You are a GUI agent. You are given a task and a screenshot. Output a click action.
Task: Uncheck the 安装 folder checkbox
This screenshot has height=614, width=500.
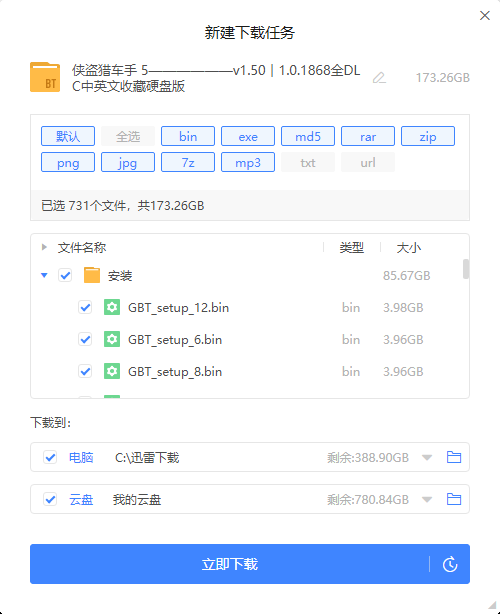pyautogui.click(x=65, y=275)
